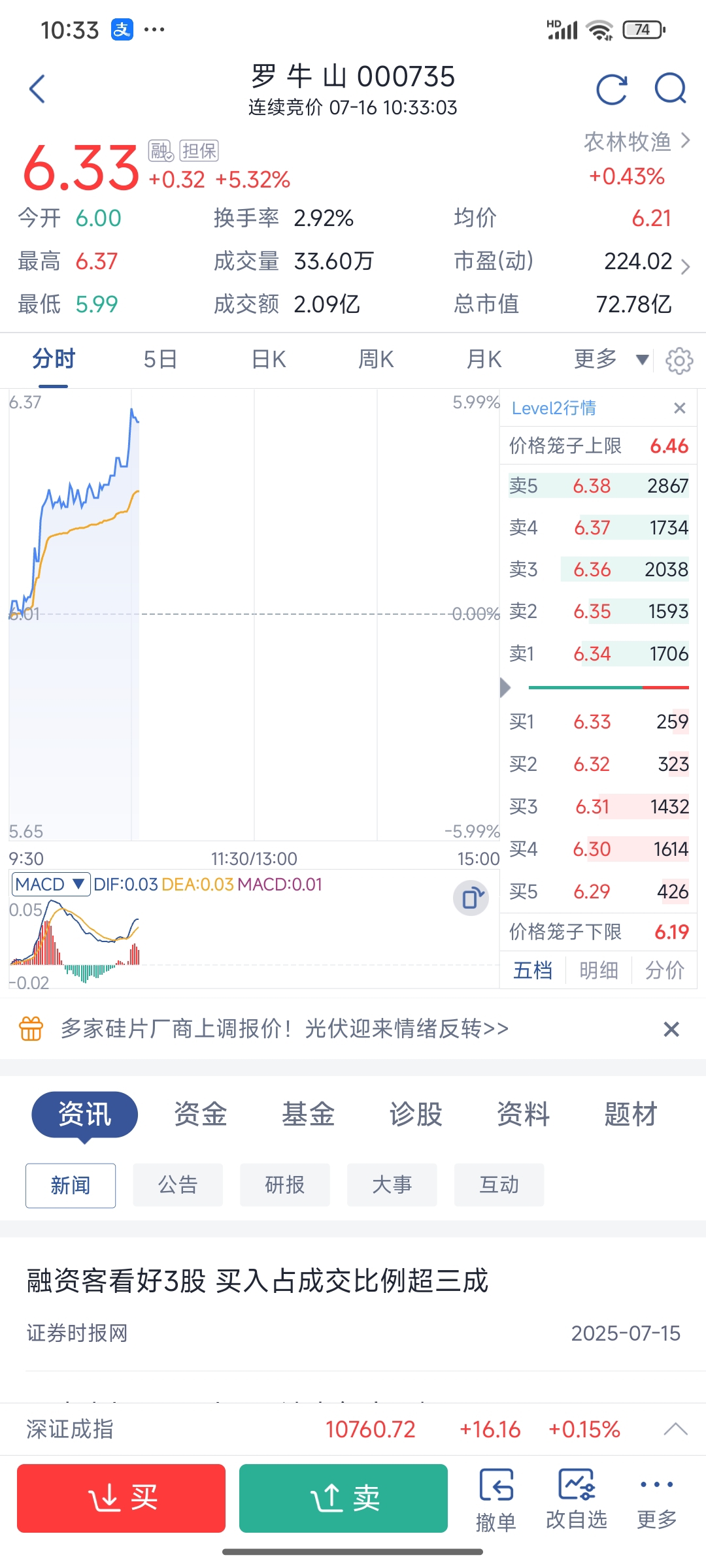Open chart settings gear icon
The height and width of the screenshot is (1568, 706).
pyautogui.click(x=679, y=360)
